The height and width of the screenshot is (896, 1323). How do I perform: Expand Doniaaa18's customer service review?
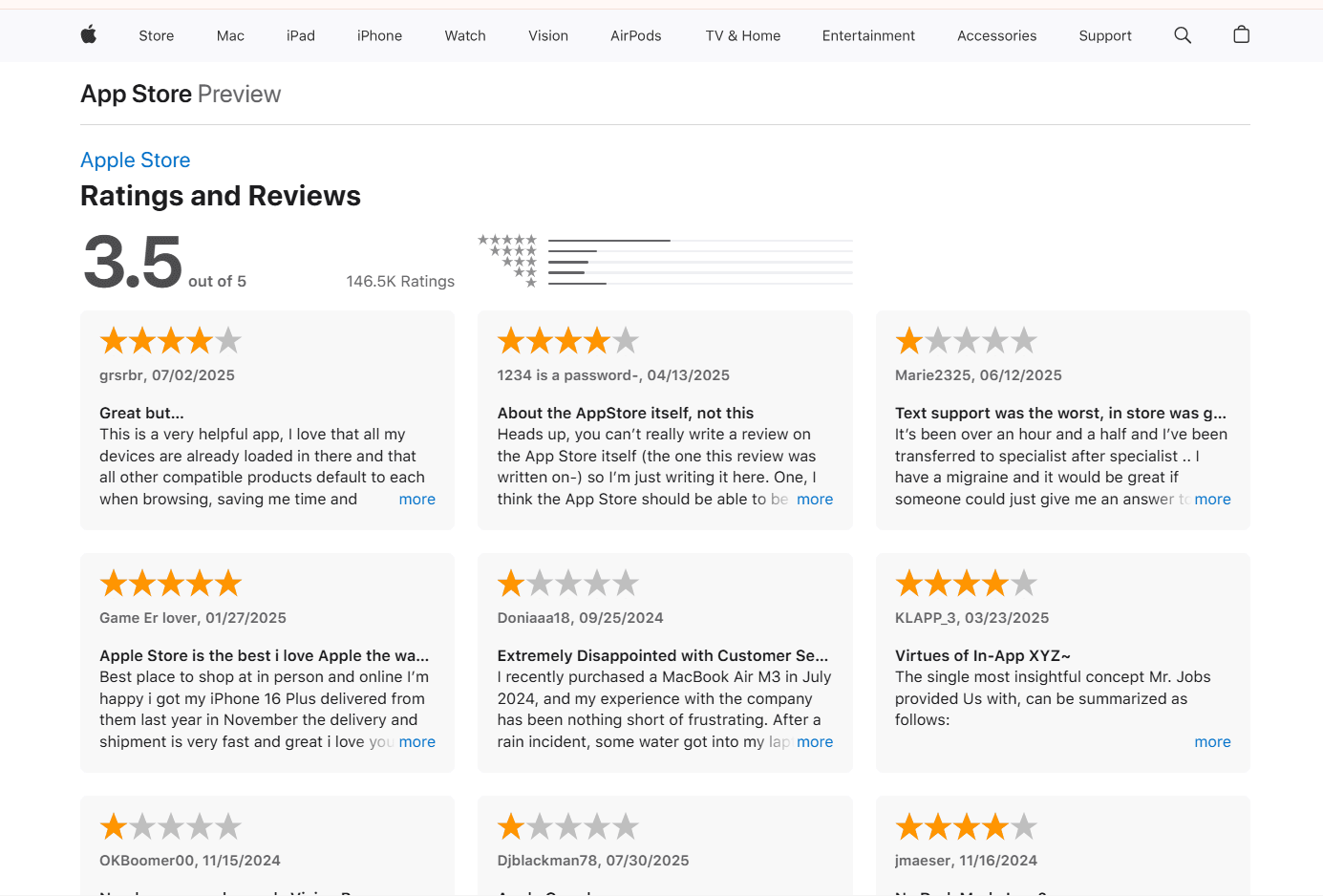[x=814, y=742]
